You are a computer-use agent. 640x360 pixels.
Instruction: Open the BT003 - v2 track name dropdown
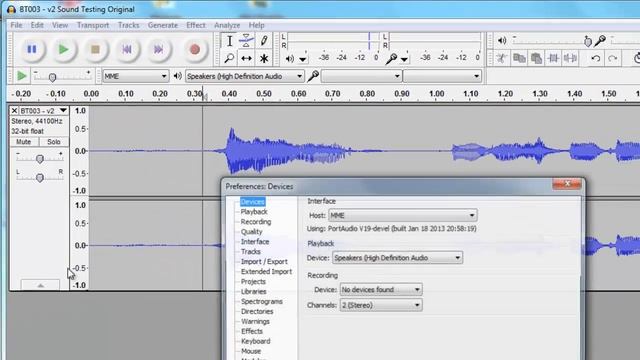coord(43,111)
